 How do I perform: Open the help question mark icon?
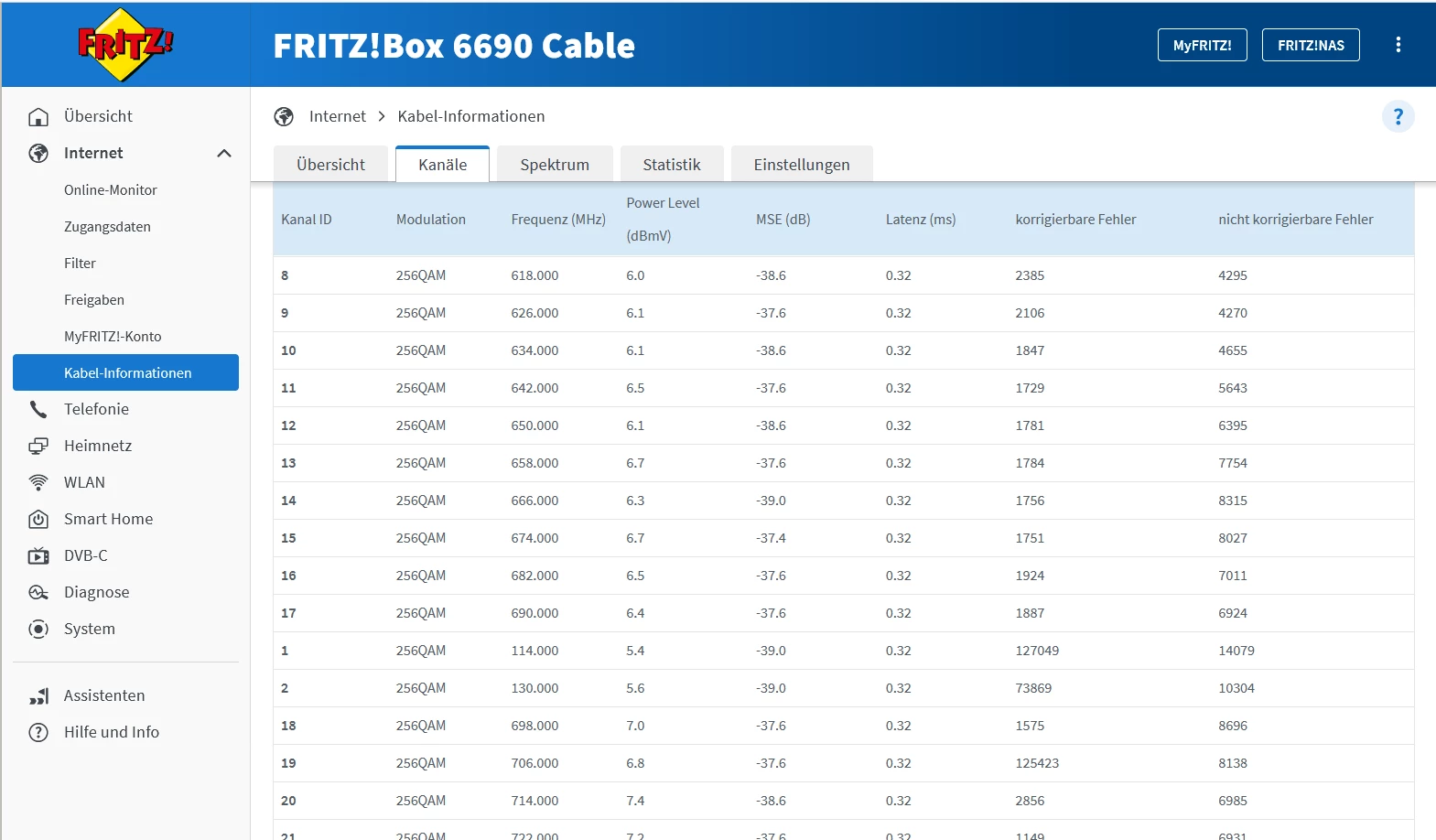click(x=1398, y=116)
